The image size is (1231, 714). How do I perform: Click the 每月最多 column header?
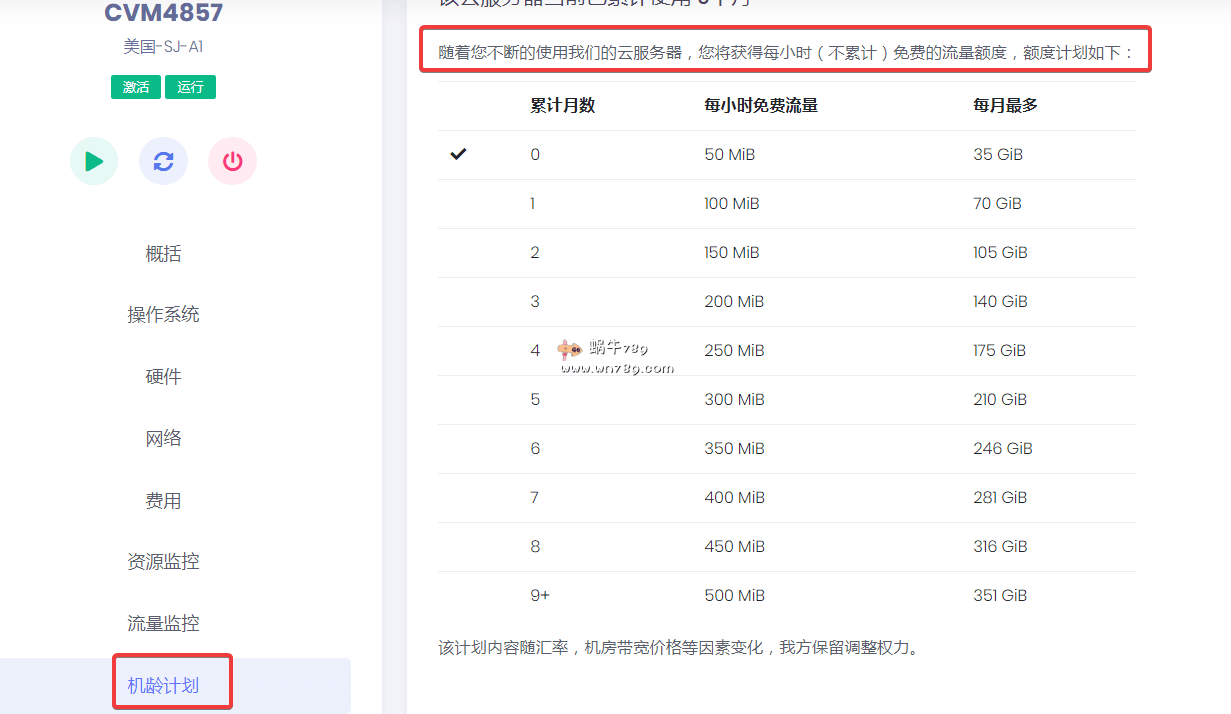(x=1005, y=105)
